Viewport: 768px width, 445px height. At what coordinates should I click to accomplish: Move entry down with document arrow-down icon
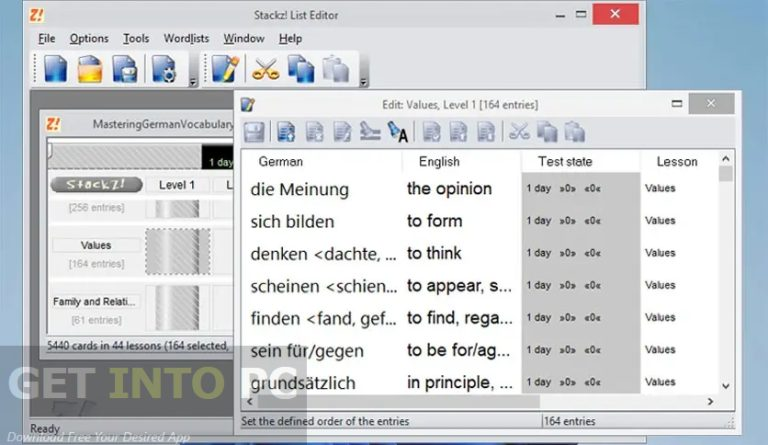pos(486,132)
